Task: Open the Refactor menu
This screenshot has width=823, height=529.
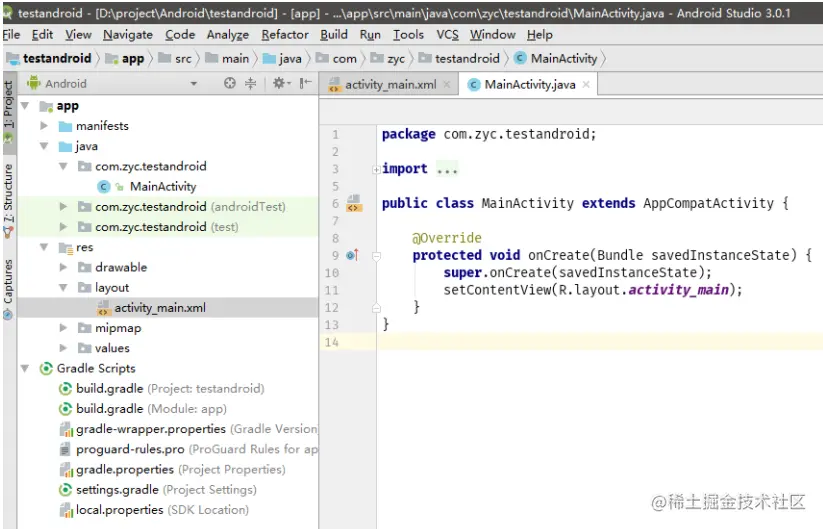Action: coord(285,35)
